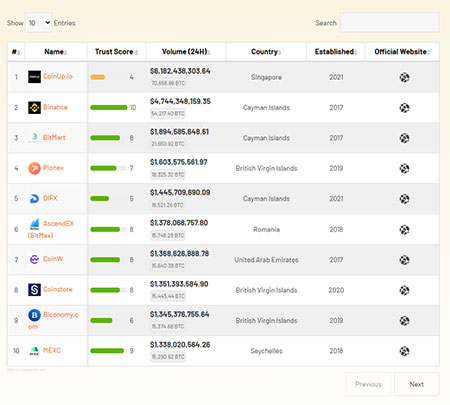450x405 pixels.
Task: Open the Pionex exchange link
Action: point(53,168)
